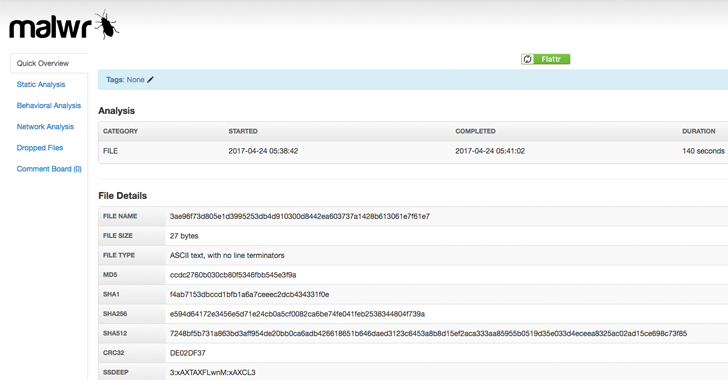Switch to the Static Analysis tab
This screenshot has height=380, width=728.
(x=41, y=85)
